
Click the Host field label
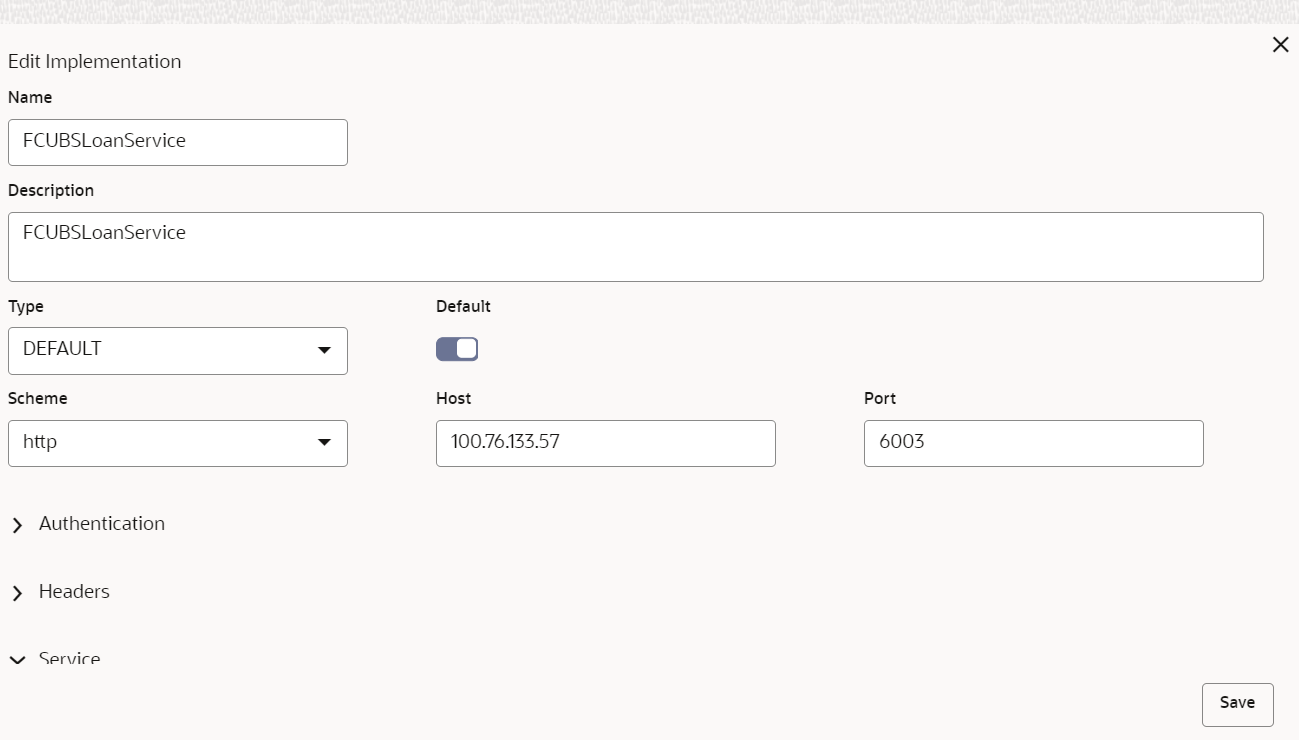(453, 398)
